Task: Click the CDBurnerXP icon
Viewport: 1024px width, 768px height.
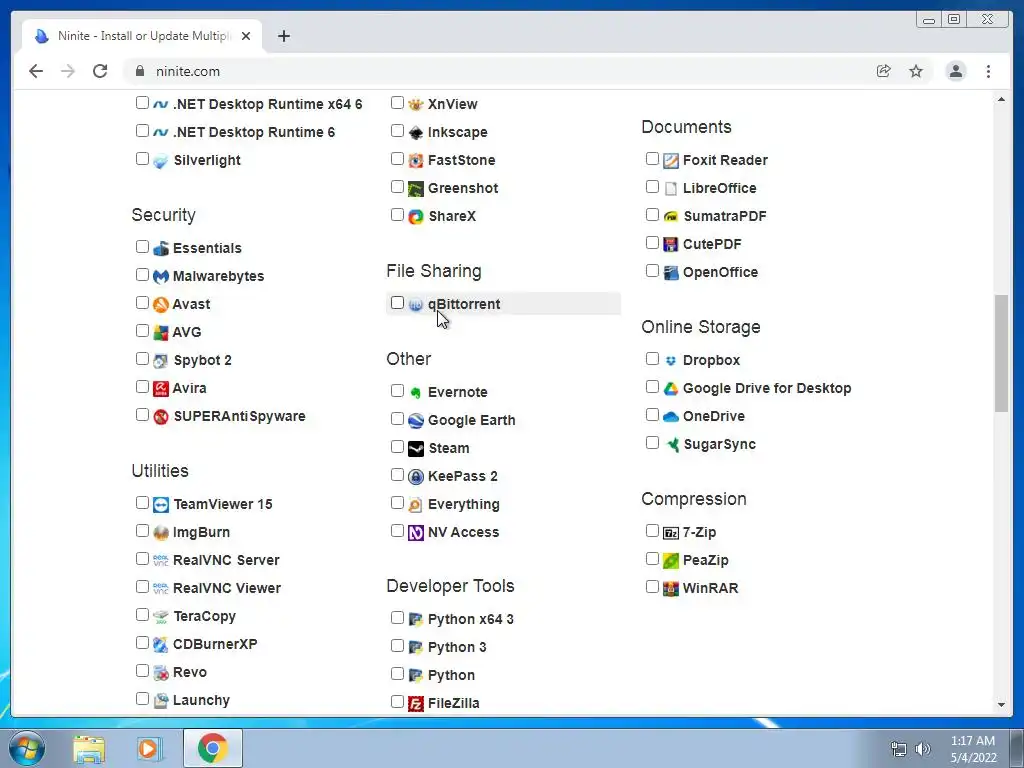Action: tap(161, 645)
